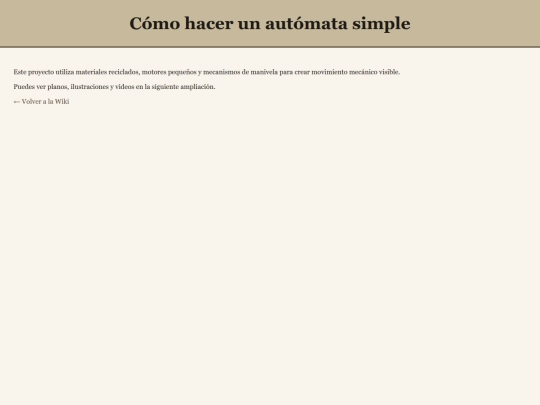Click the words "siguiente ampliación"
This screenshot has width=540, height=405.
tap(184, 86)
